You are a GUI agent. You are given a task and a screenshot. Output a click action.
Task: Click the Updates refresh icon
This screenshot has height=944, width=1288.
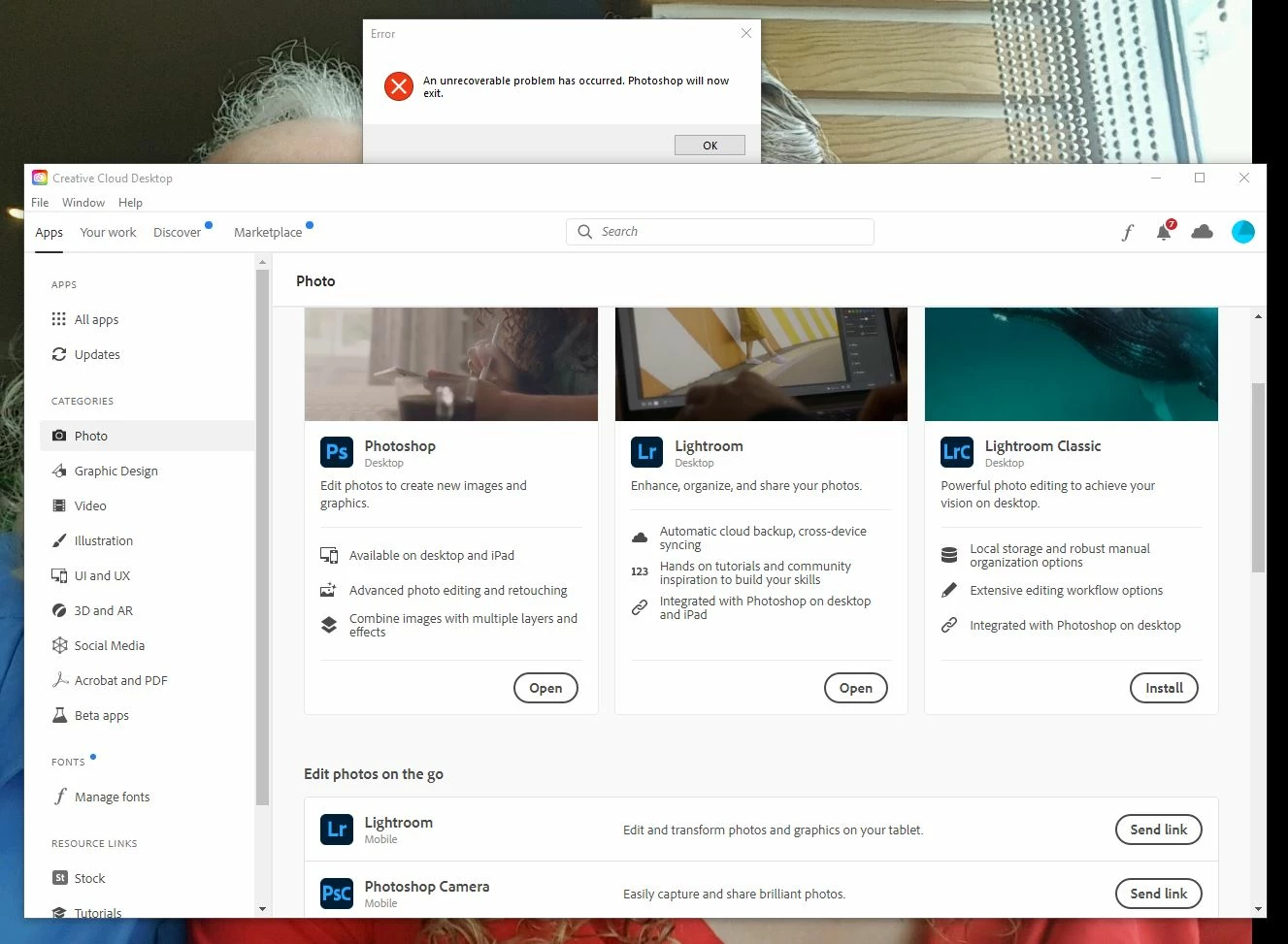pyautogui.click(x=59, y=354)
